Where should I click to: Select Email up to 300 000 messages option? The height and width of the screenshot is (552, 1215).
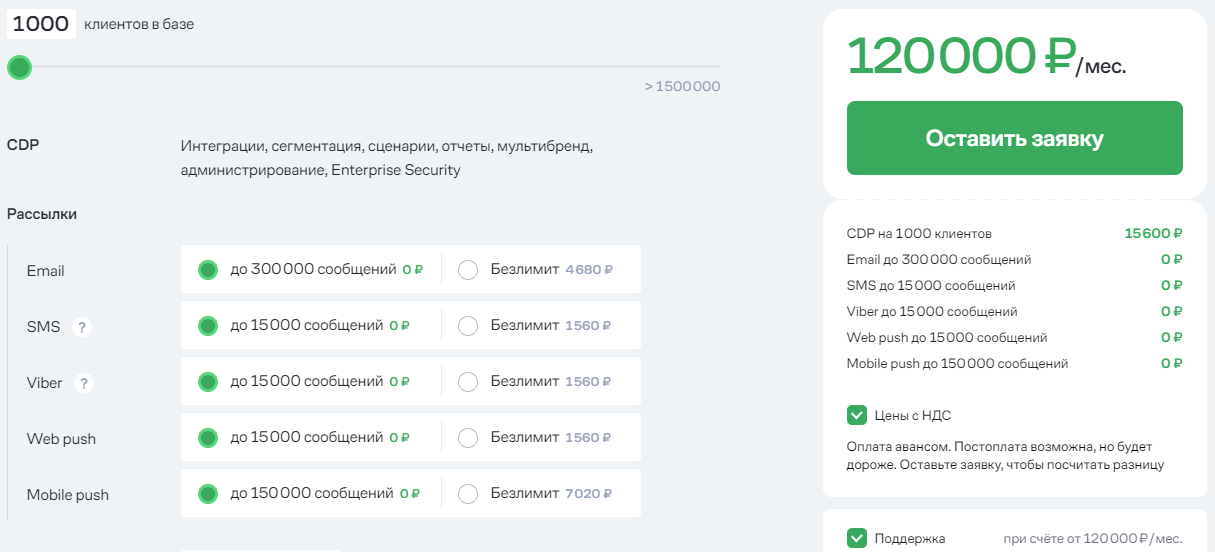click(208, 270)
